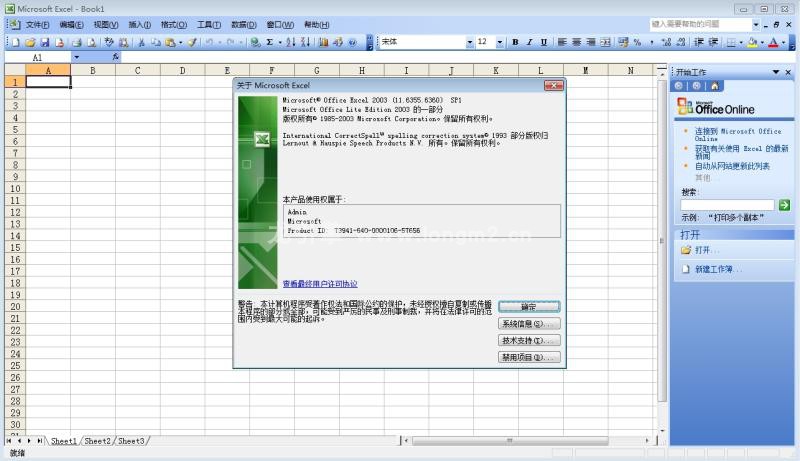Open the 文件(F) menu
Screen dimensions: 800x461
pyautogui.click(x=37, y=24)
